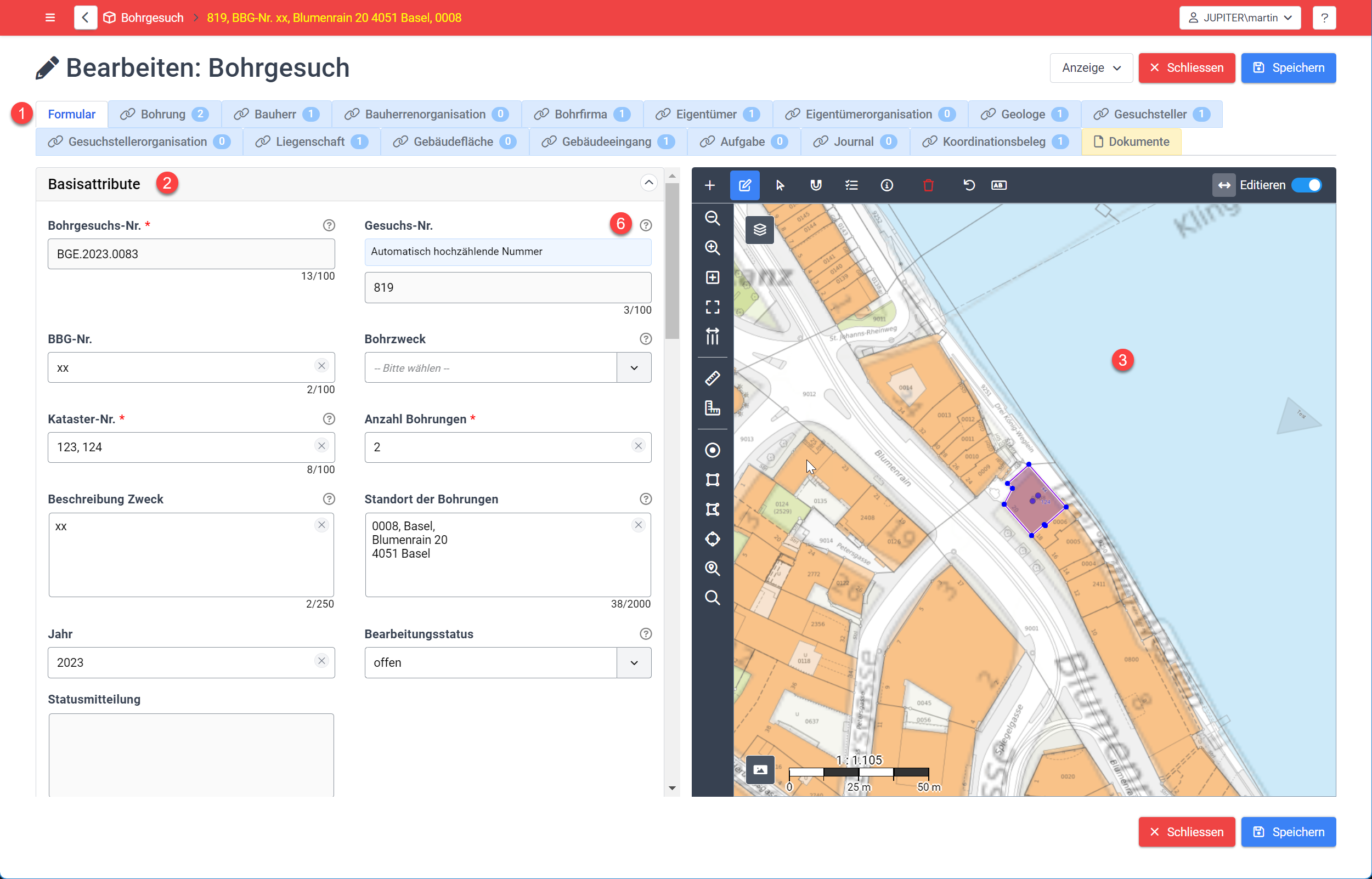Select the rectangle selection tool
The height and width of the screenshot is (879, 1372).
click(712, 479)
